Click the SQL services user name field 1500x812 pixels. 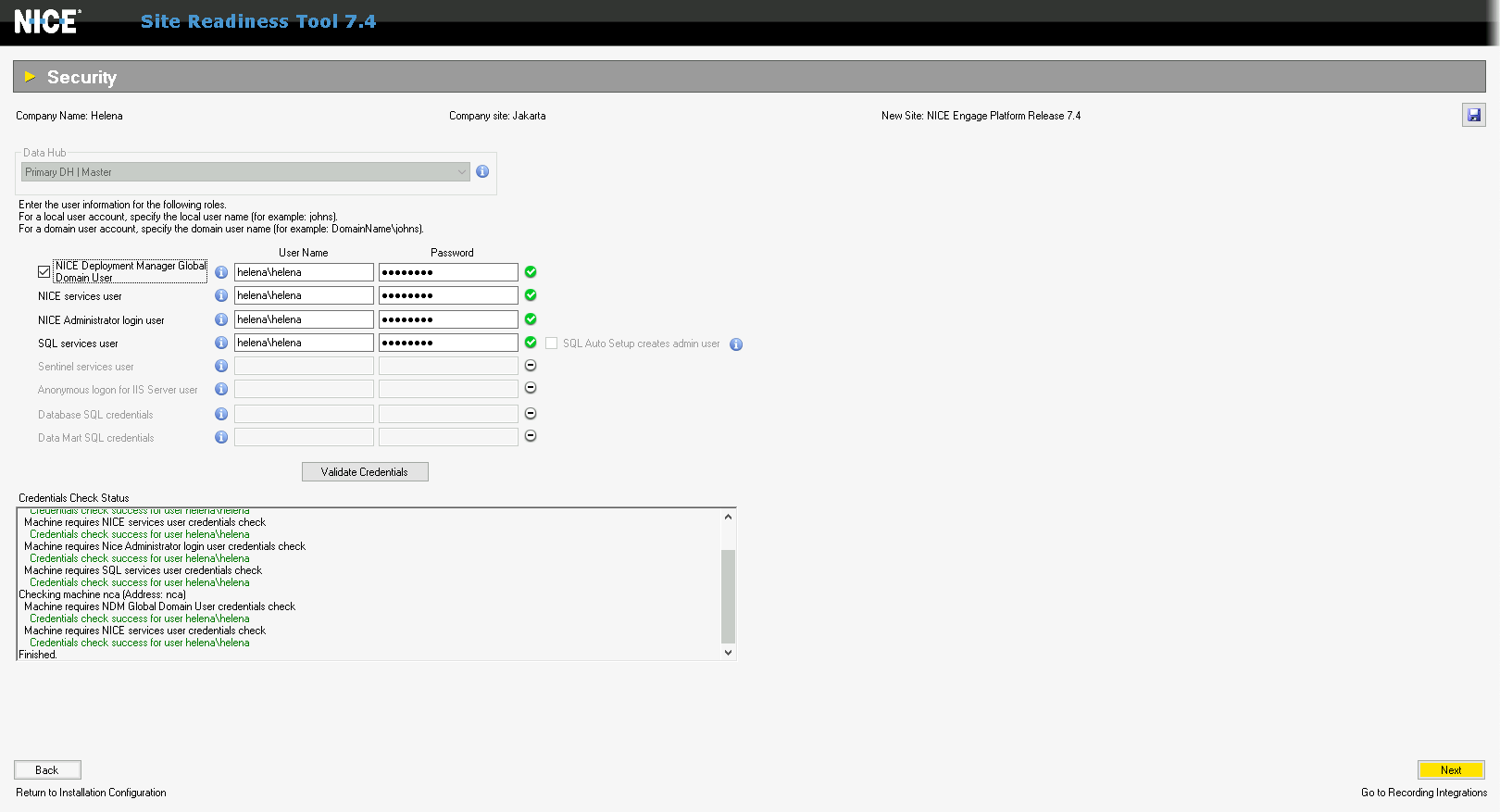tap(303, 343)
